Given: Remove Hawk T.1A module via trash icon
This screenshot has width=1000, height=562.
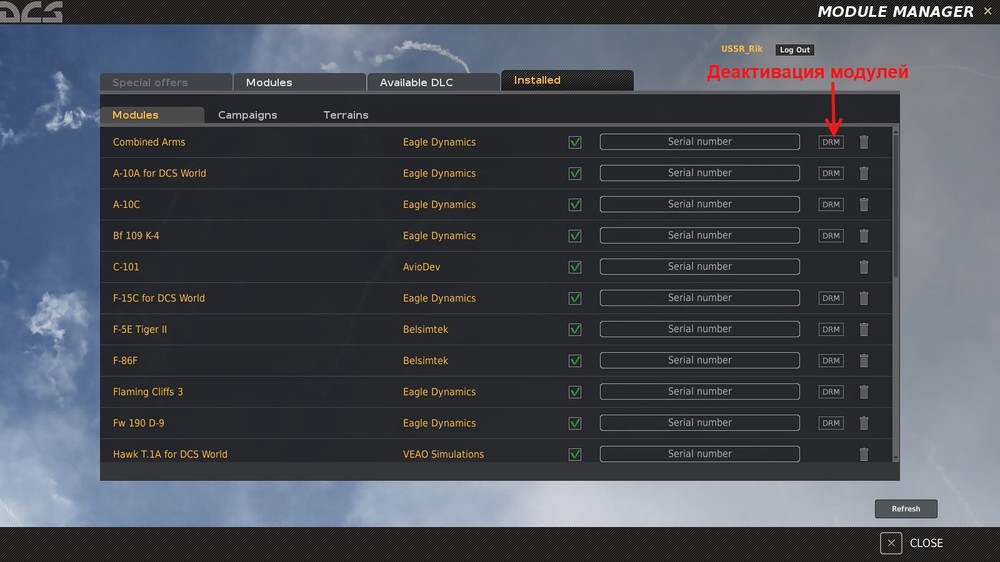Looking at the screenshot, I should (864, 454).
